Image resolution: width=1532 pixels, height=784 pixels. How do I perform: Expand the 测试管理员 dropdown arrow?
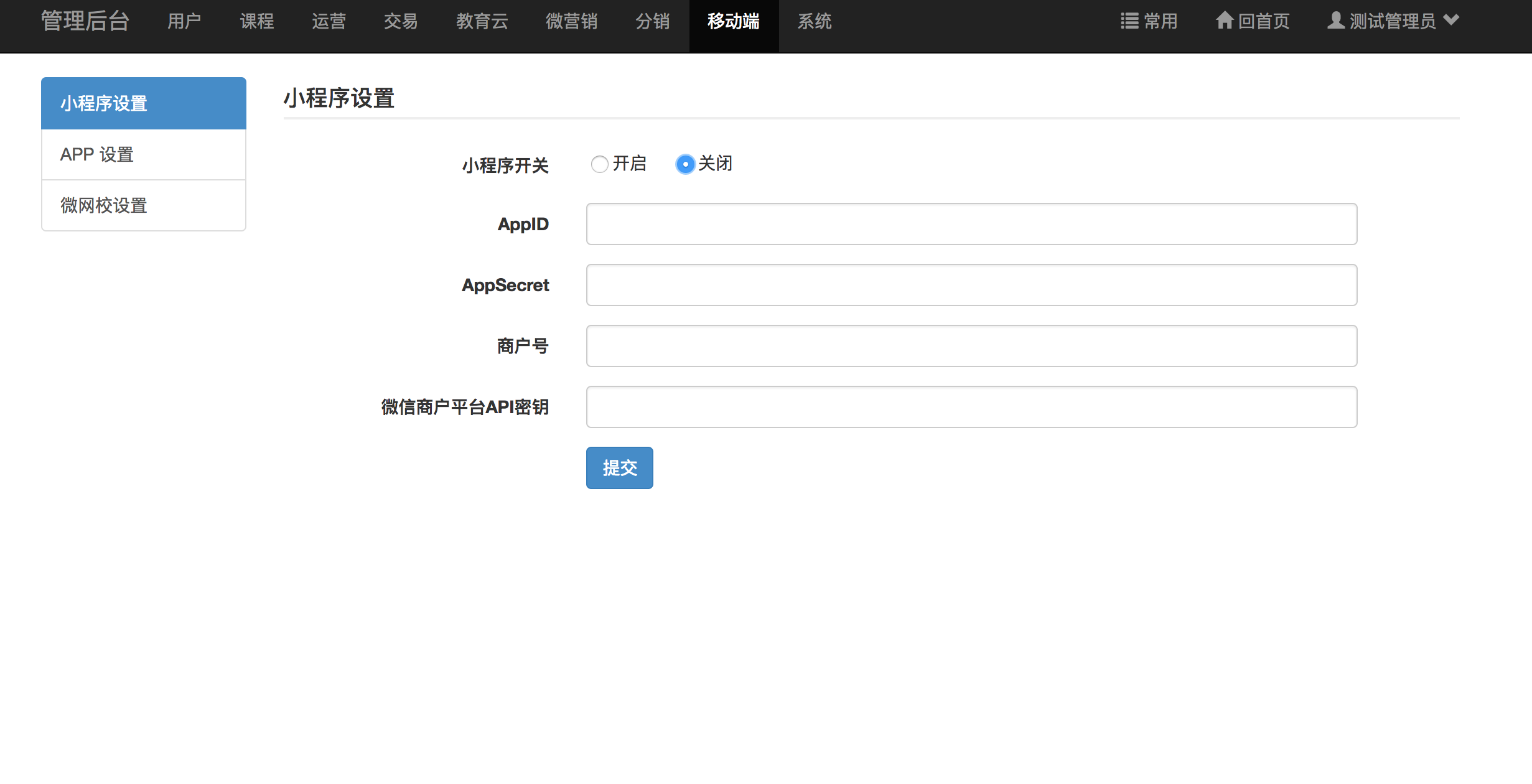point(1451,21)
